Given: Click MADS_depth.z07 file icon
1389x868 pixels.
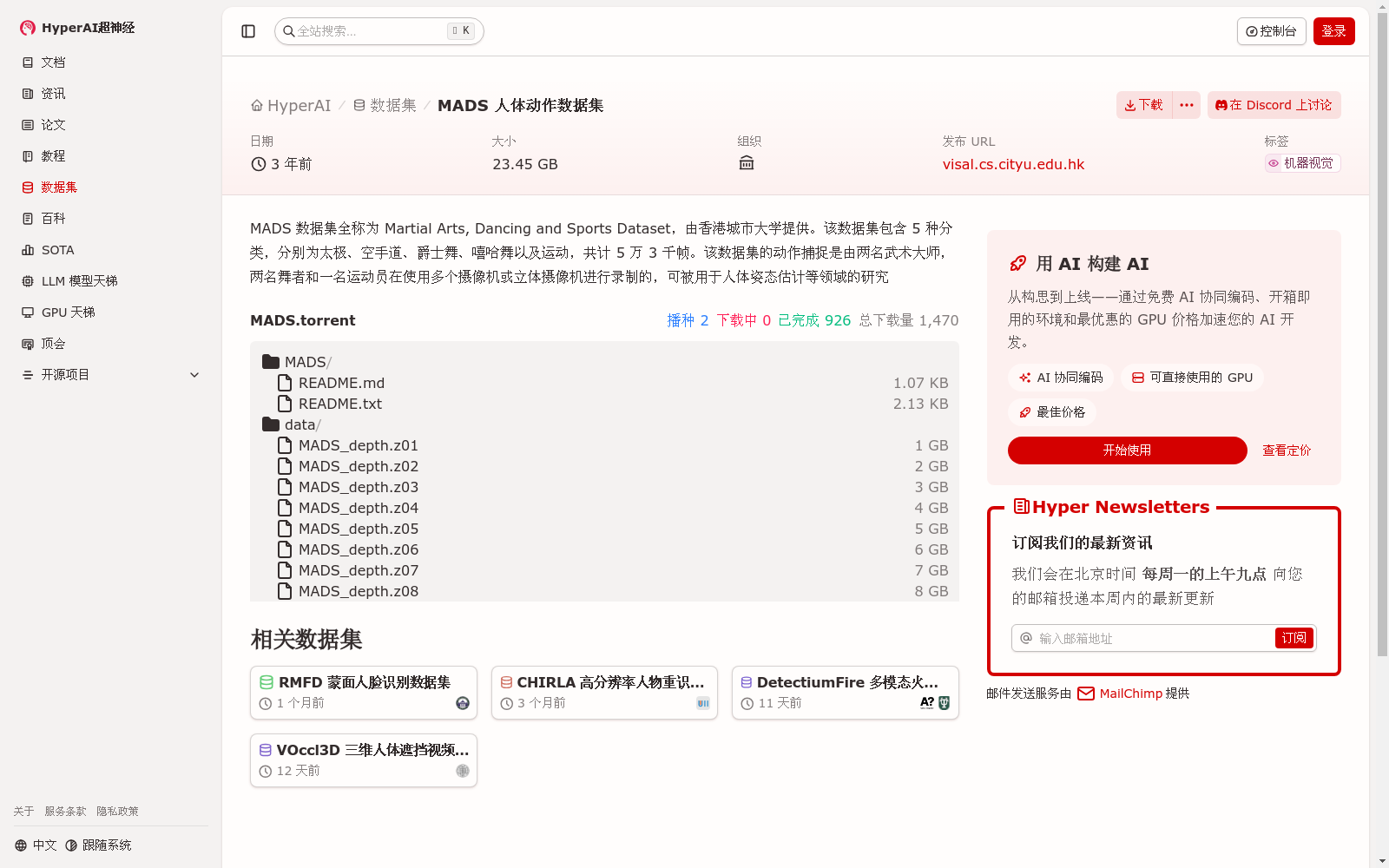Looking at the screenshot, I should click(x=284, y=570).
